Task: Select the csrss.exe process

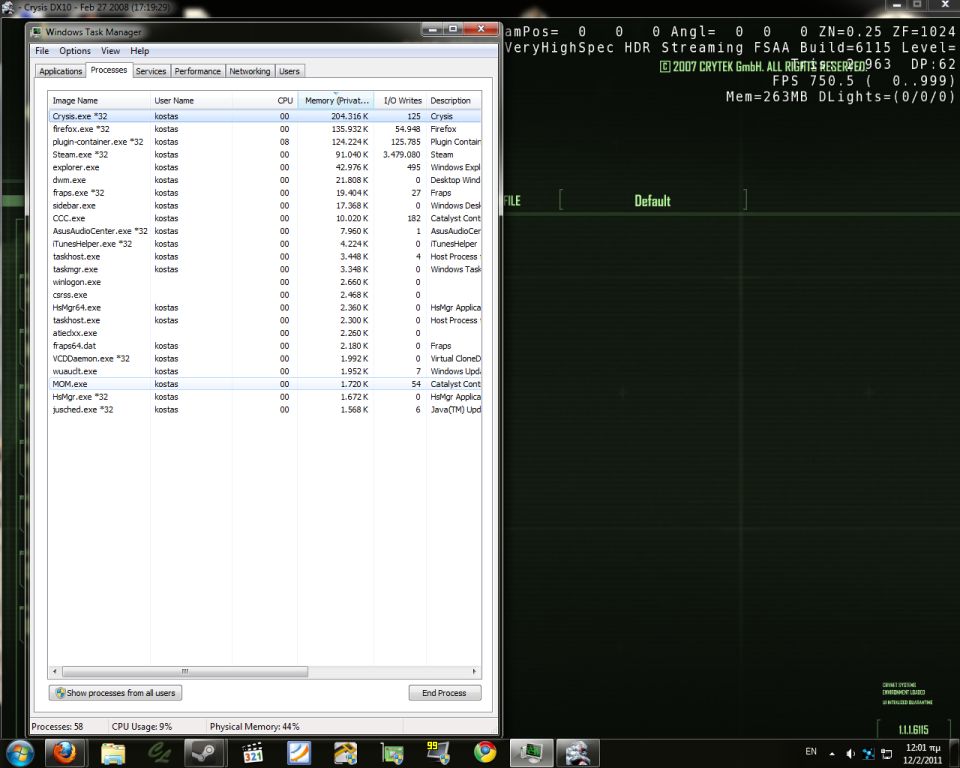Action: pyautogui.click(x=264, y=295)
